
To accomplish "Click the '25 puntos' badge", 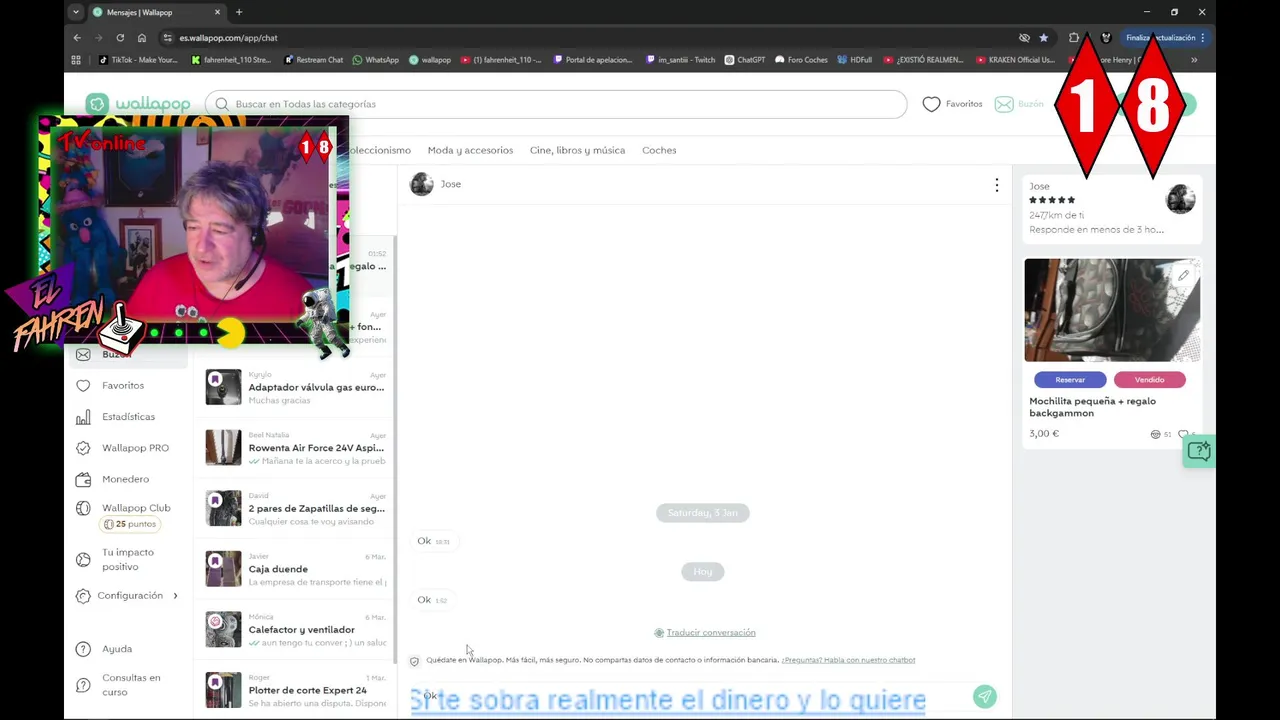I will 131,524.
